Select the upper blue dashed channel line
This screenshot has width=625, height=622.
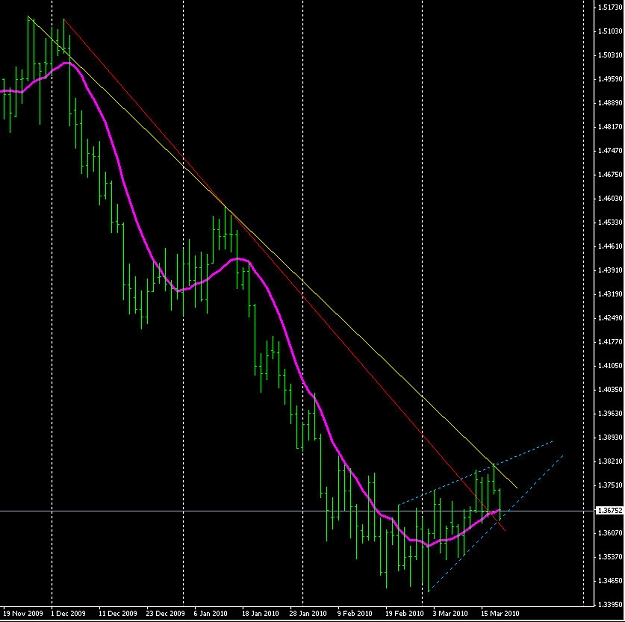[476, 473]
